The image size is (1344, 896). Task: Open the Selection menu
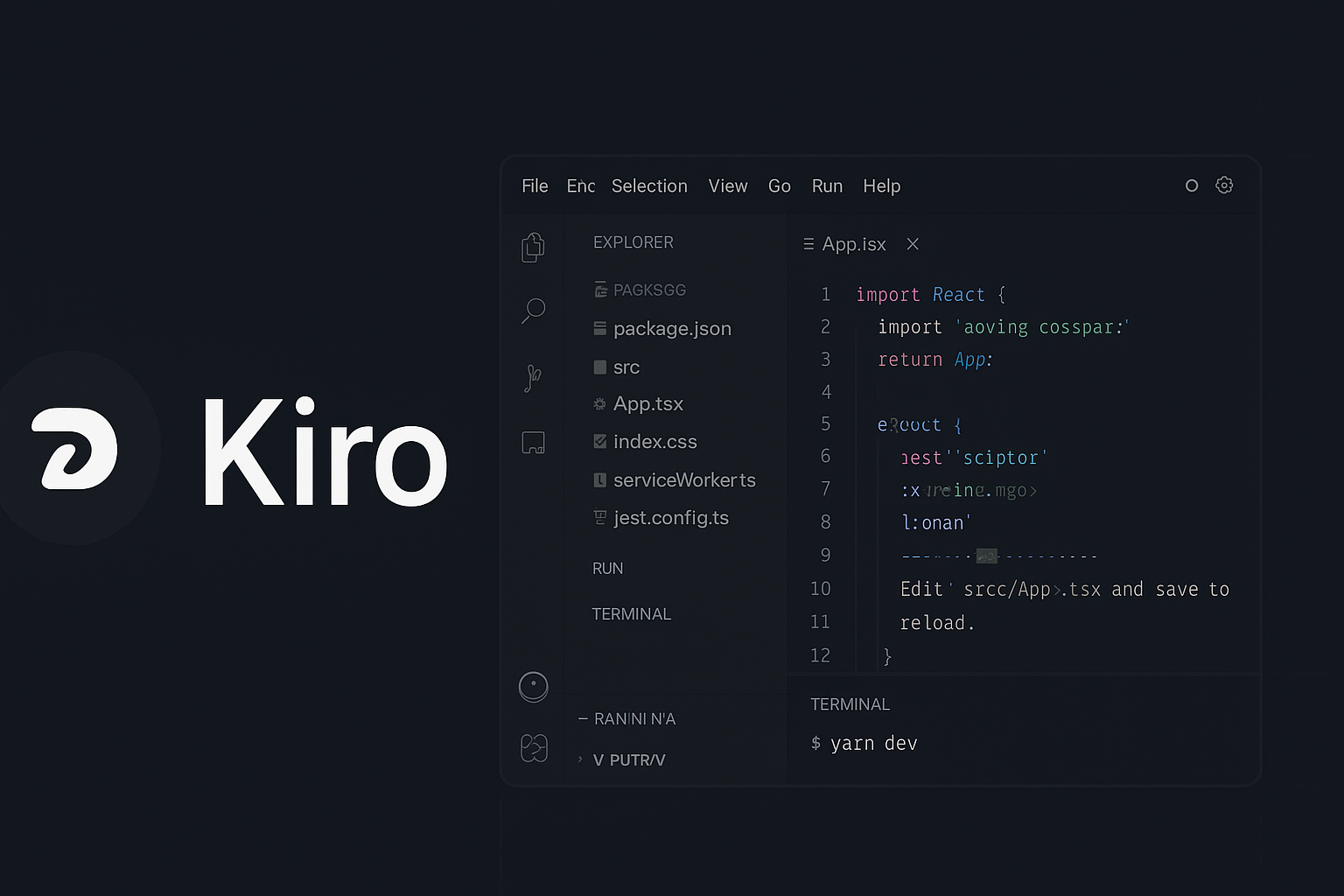pyautogui.click(x=649, y=186)
